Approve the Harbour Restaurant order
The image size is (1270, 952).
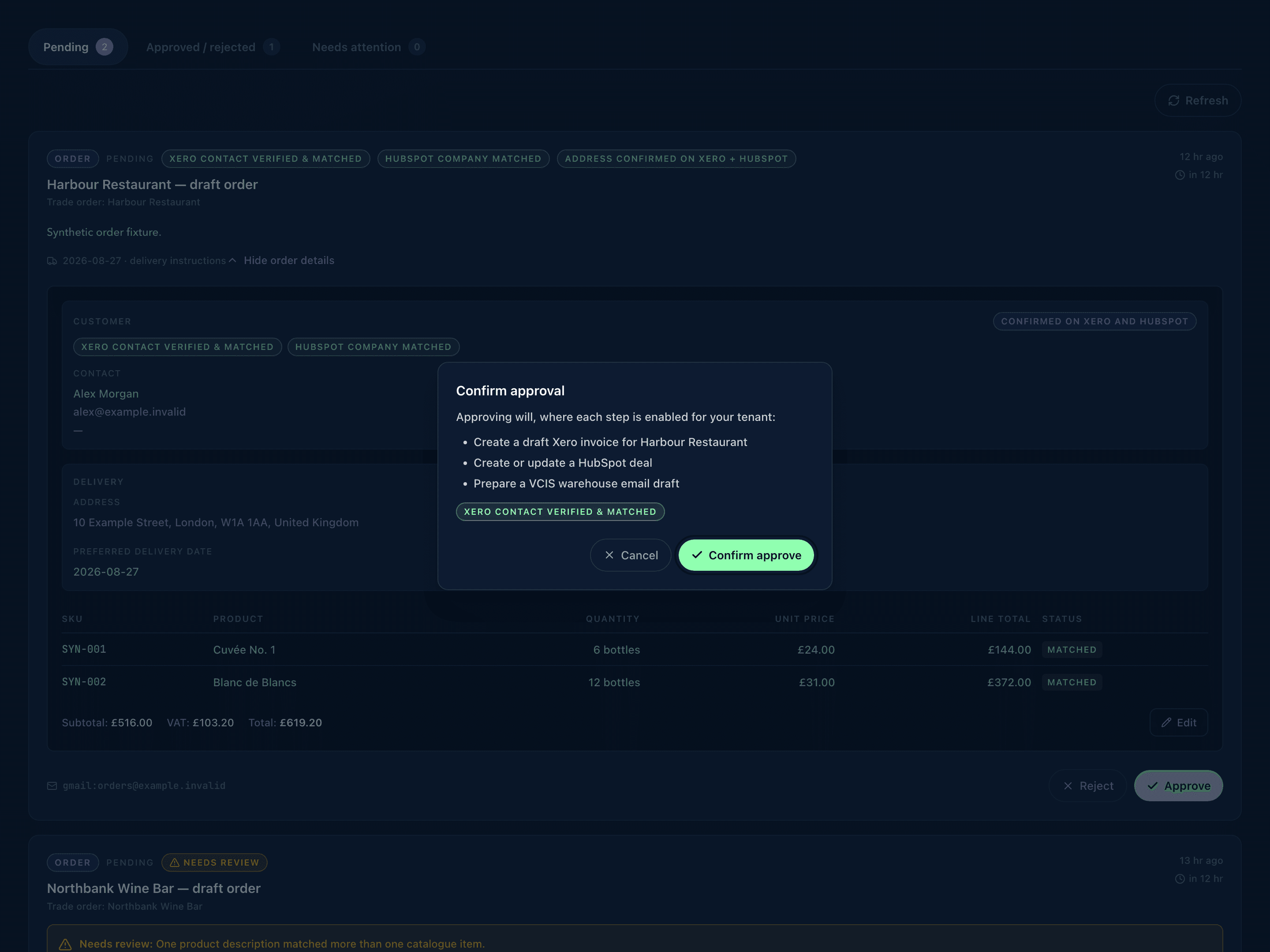coord(1178,785)
